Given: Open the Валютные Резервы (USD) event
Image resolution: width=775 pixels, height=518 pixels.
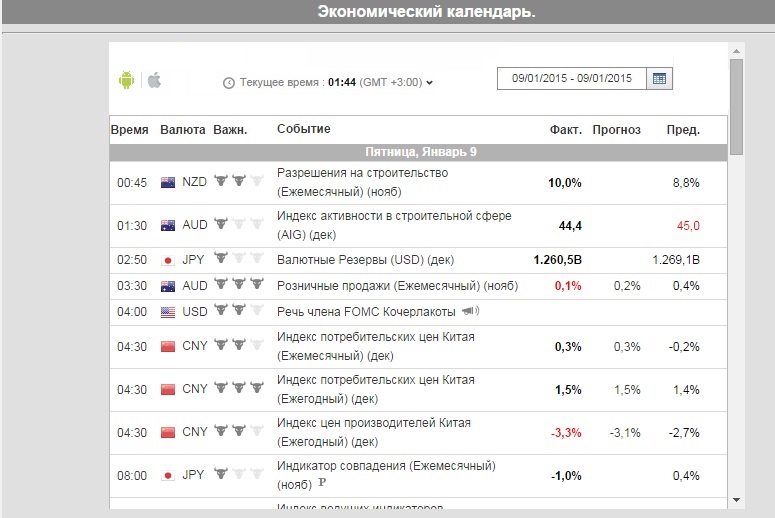Looking at the screenshot, I should pos(365,260).
